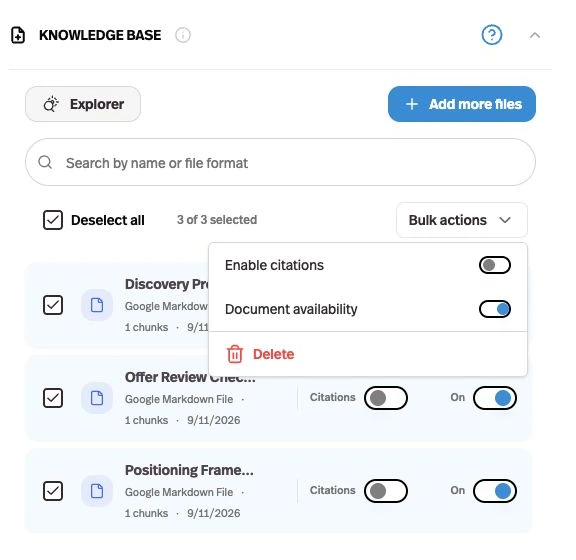Viewport: 576px width, 560px height.
Task: Click Offer Review Google Markdown File label
Action: pyautogui.click(x=179, y=399)
